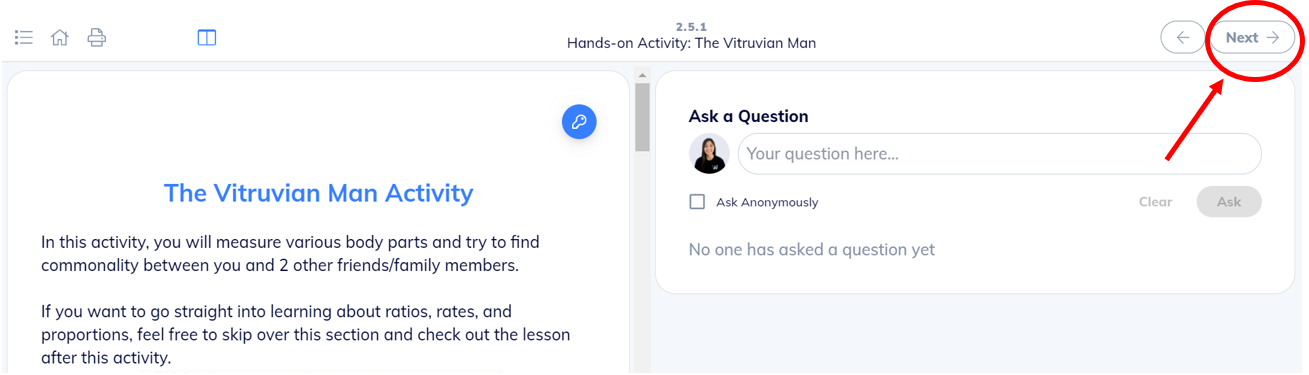Click the Ask Anonymously label text

(767, 202)
